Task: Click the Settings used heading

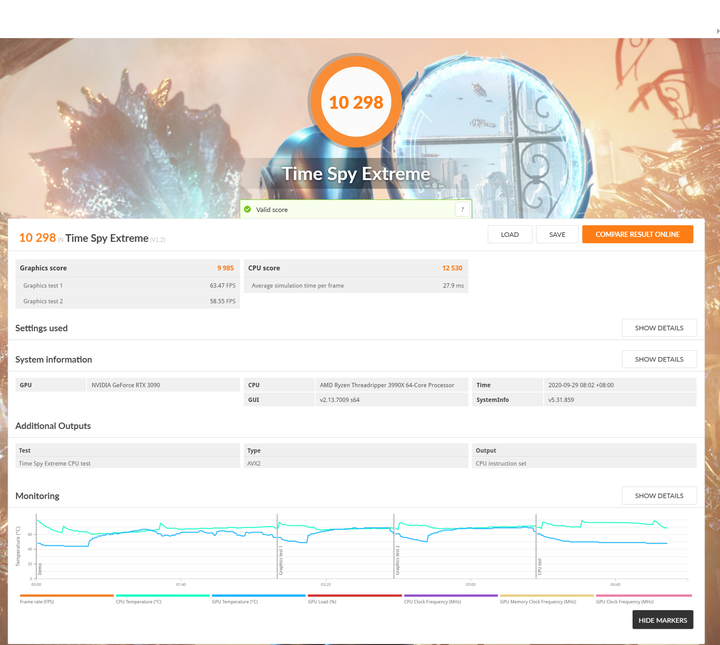Action: 41,328
